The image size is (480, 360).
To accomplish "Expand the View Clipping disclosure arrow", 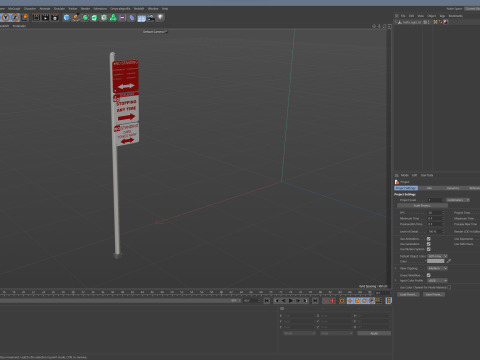I will [396, 268].
